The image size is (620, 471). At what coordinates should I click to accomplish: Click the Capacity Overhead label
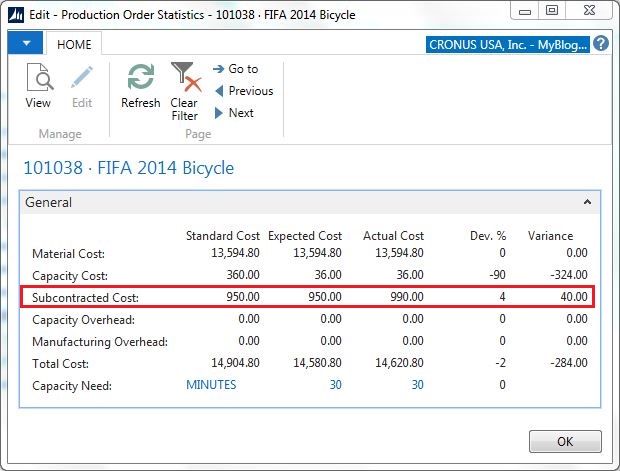click(x=83, y=320)
